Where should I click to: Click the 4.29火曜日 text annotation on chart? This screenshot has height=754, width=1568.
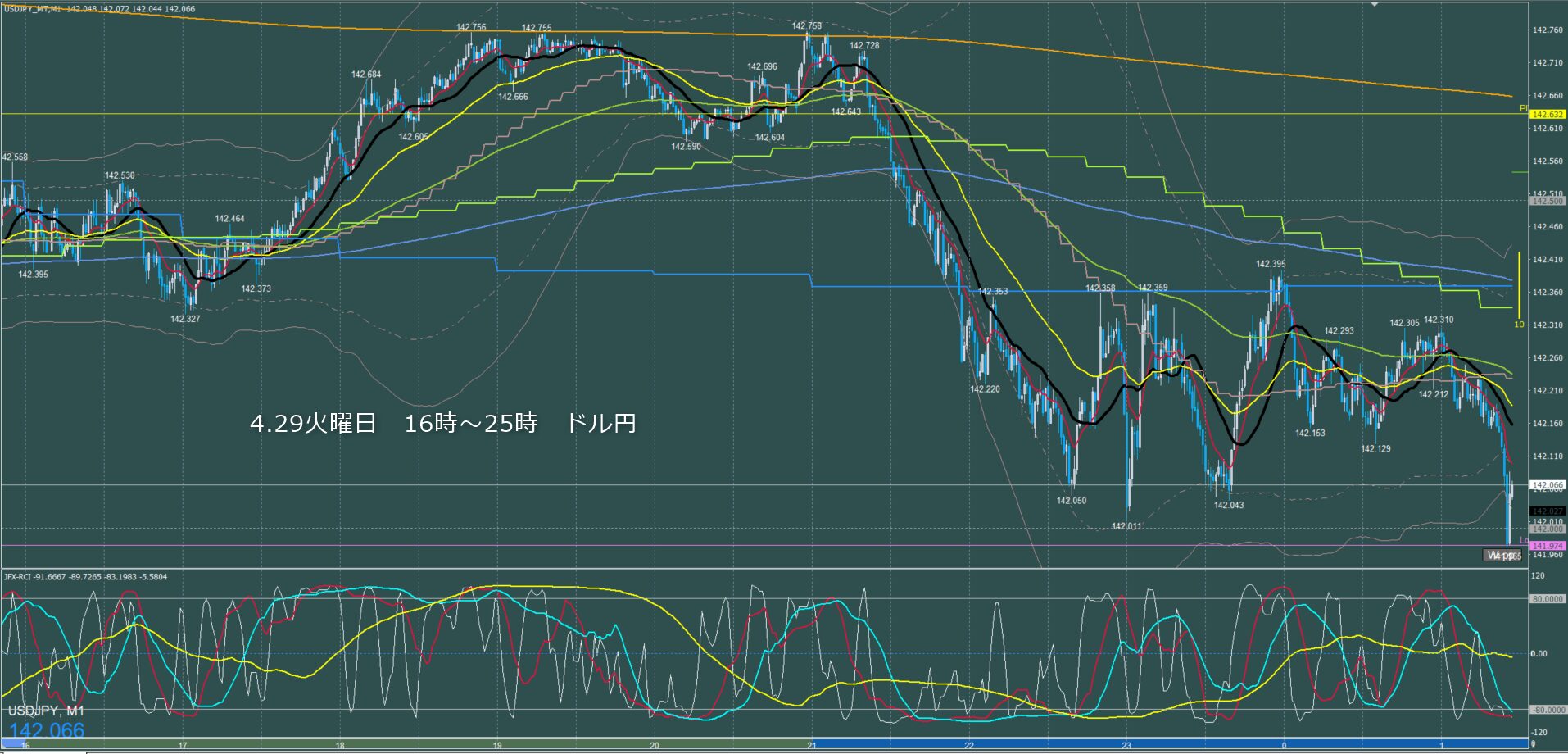[x=313, y=424]
